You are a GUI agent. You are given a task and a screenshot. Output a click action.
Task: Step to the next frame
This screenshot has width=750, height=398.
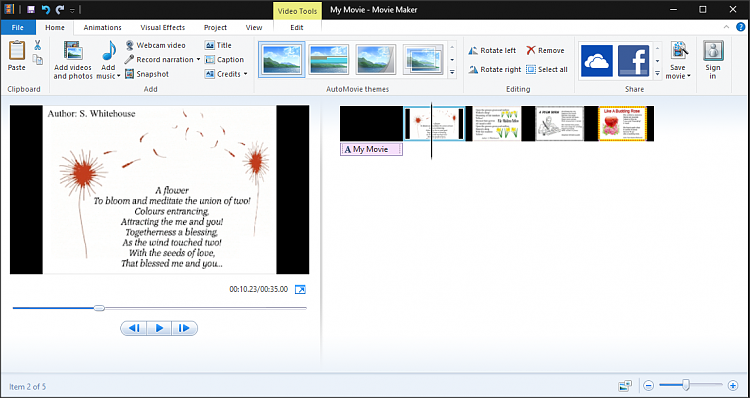pyautogui.click(x=184, y=328)
